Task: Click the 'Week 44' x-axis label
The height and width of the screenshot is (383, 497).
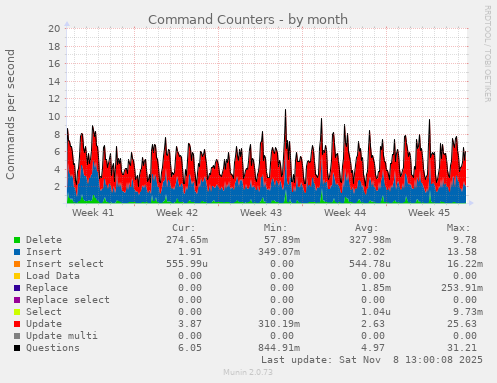Action: (345, 213)
